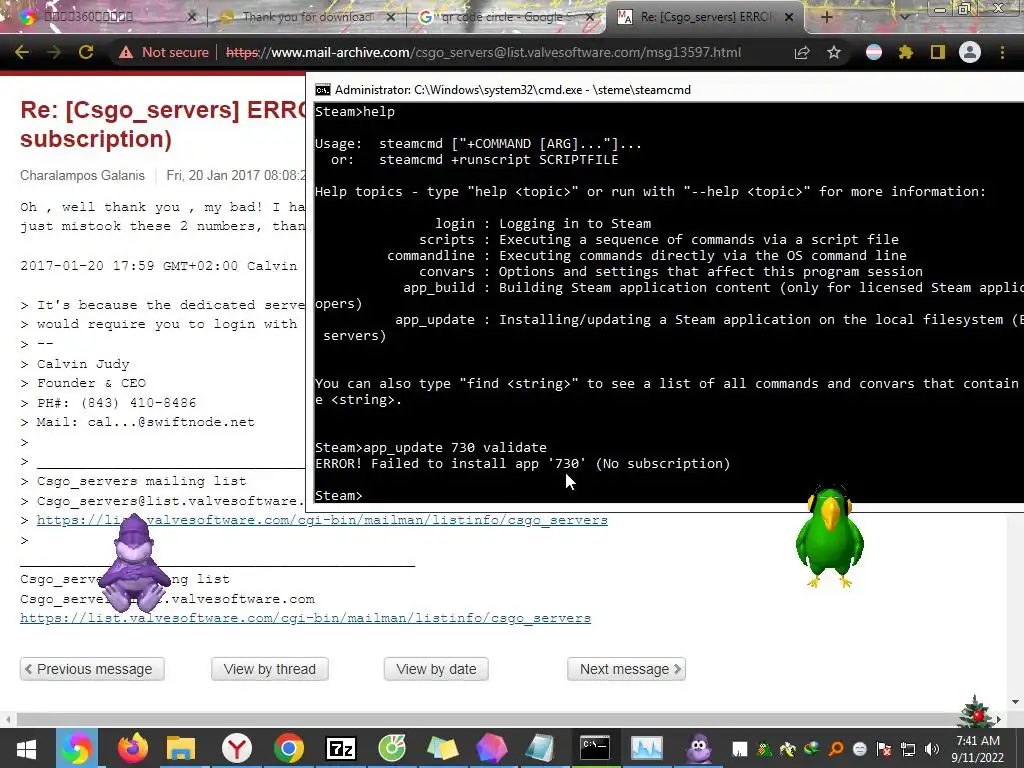Open the Windows Start menu
1024x768 pixels.
click(26, 748)
